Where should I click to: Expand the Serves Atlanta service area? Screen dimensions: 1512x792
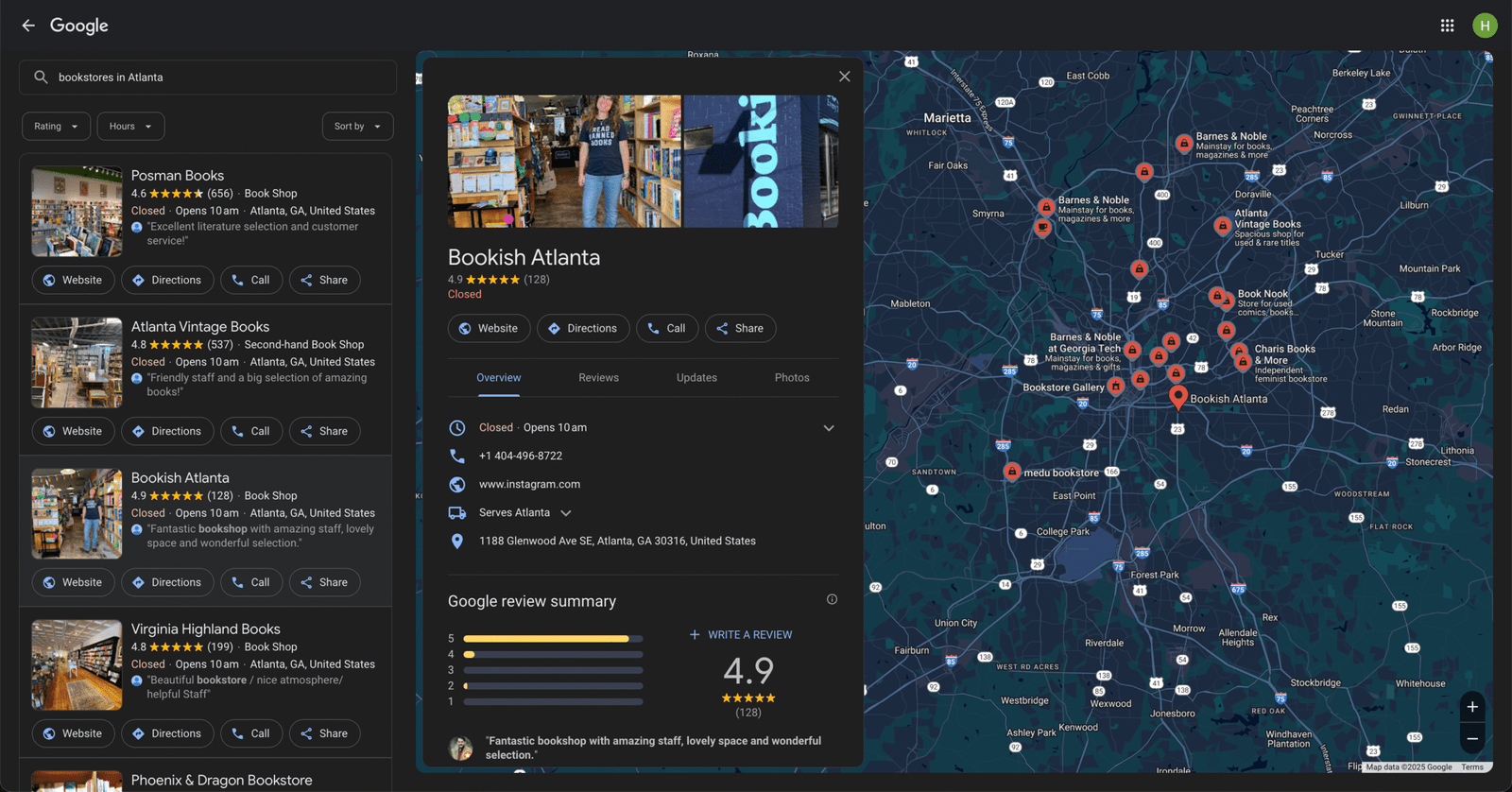(566, 513)
